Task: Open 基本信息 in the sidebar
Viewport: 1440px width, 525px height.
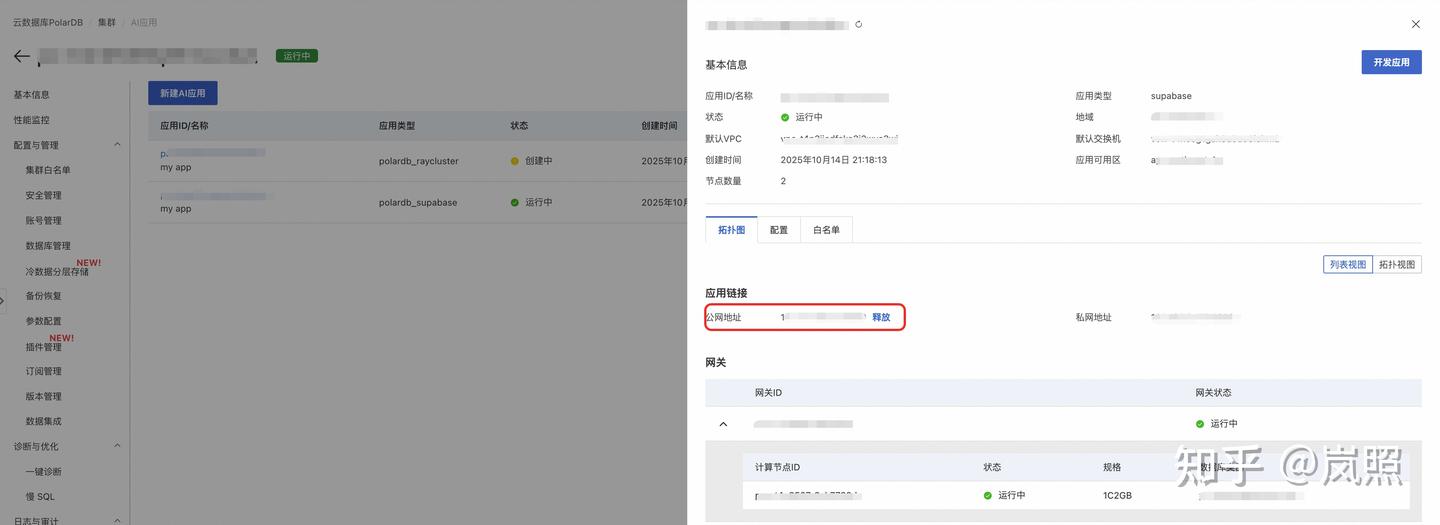Action: 32,95
